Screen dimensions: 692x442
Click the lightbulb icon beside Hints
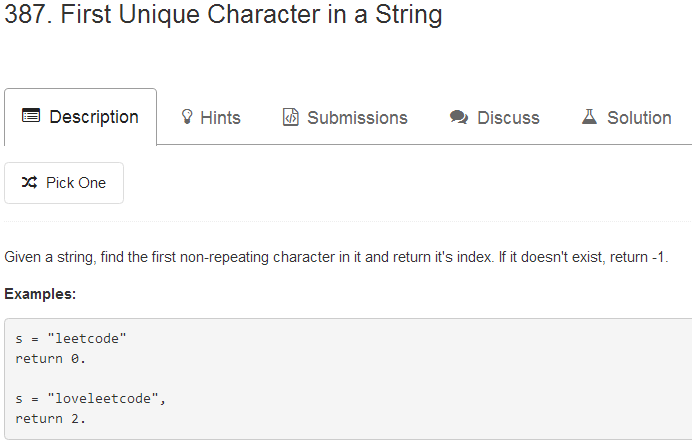(187, 117)
